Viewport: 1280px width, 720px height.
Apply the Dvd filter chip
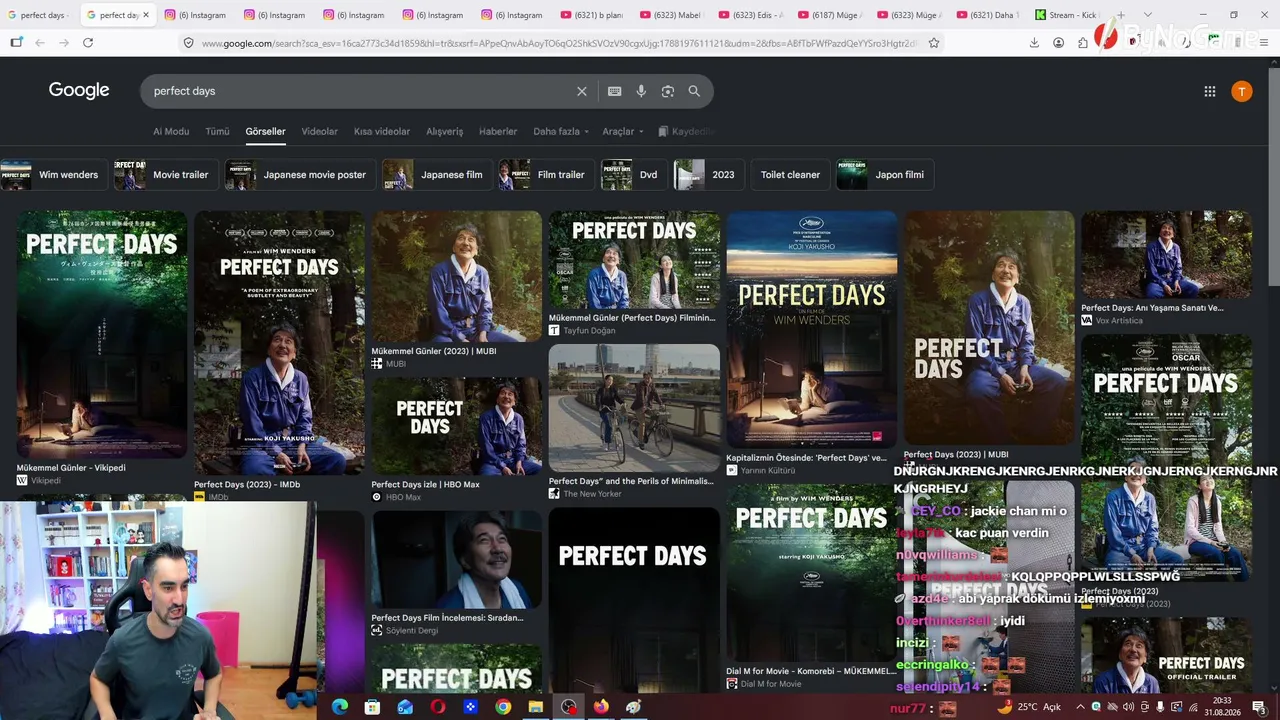click(x=633, y=175)
